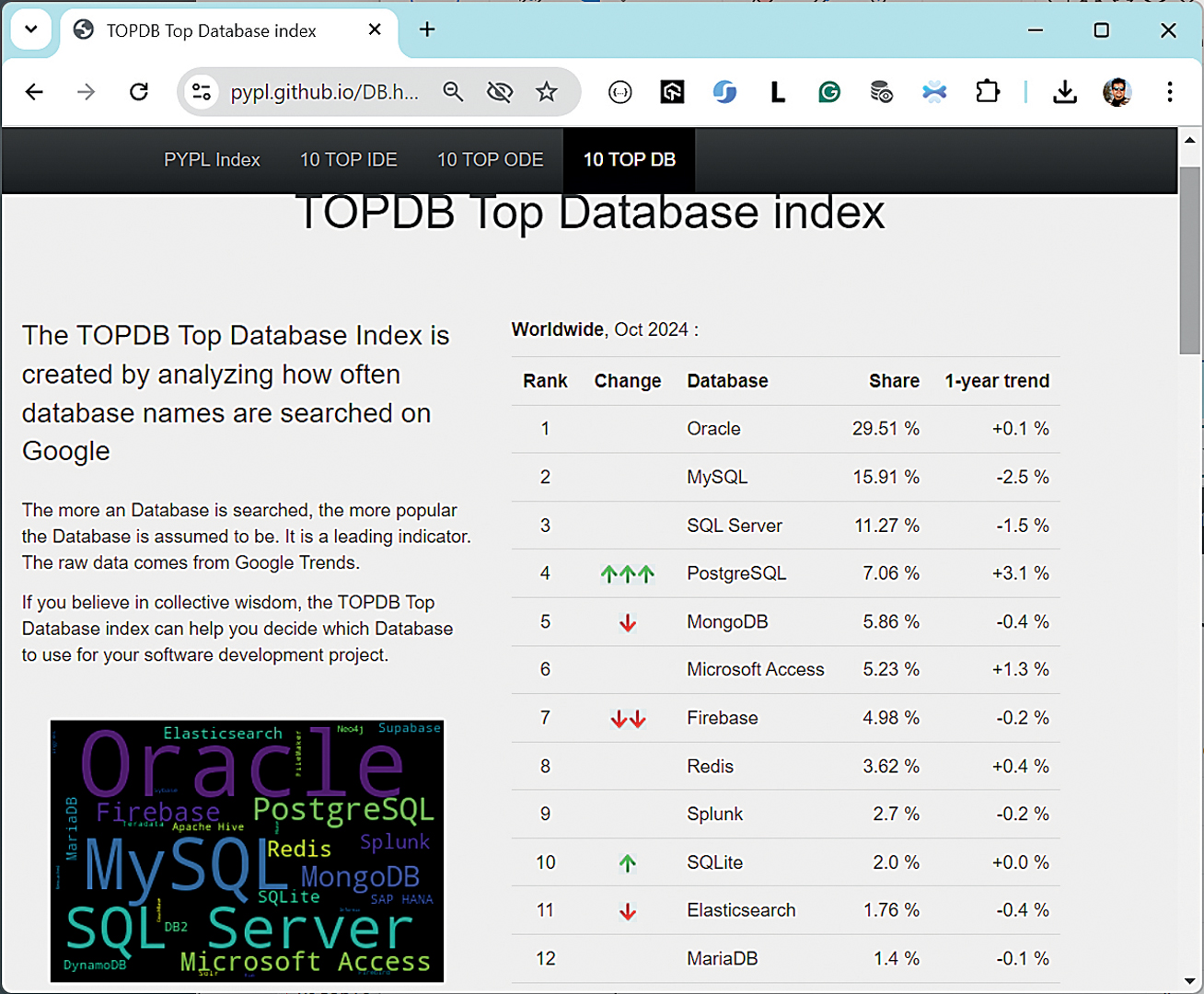Screen dimensions: 1204x994
Task: Click MariaDB in the database table
Action: (723, 959)
